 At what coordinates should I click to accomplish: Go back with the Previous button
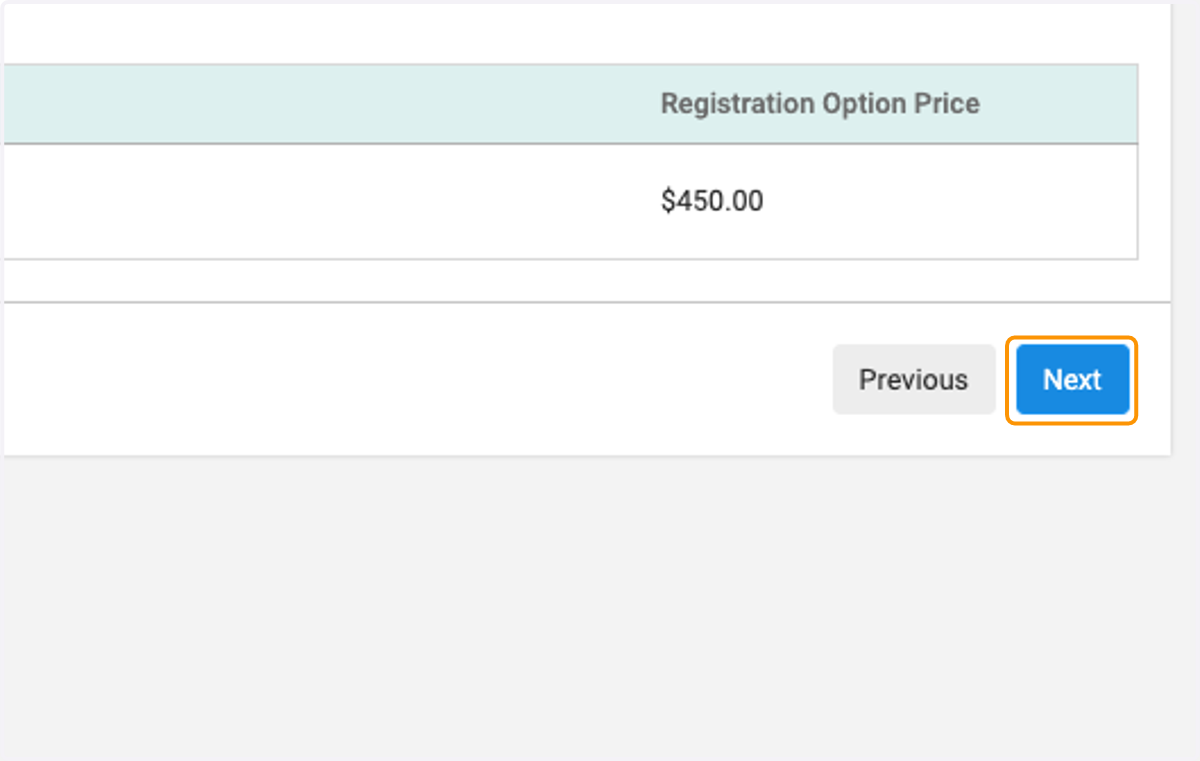pos(913,380)
